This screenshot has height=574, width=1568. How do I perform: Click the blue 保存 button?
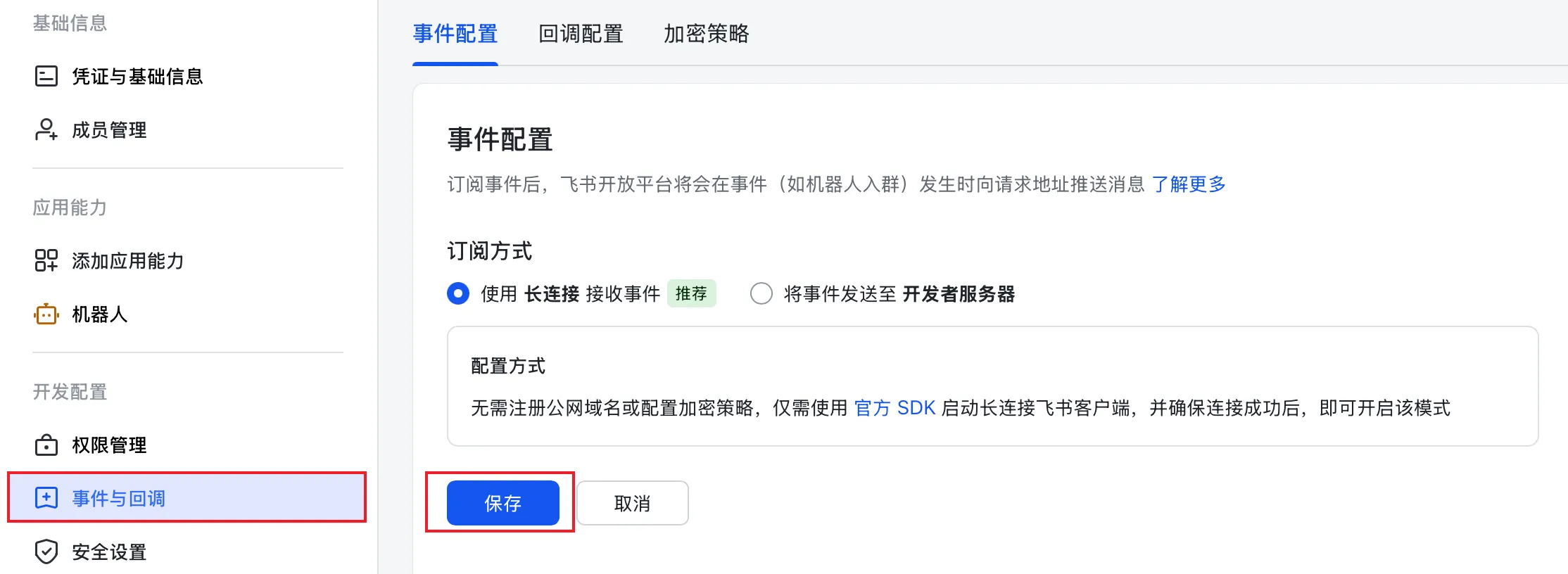(x=502, y=503)
